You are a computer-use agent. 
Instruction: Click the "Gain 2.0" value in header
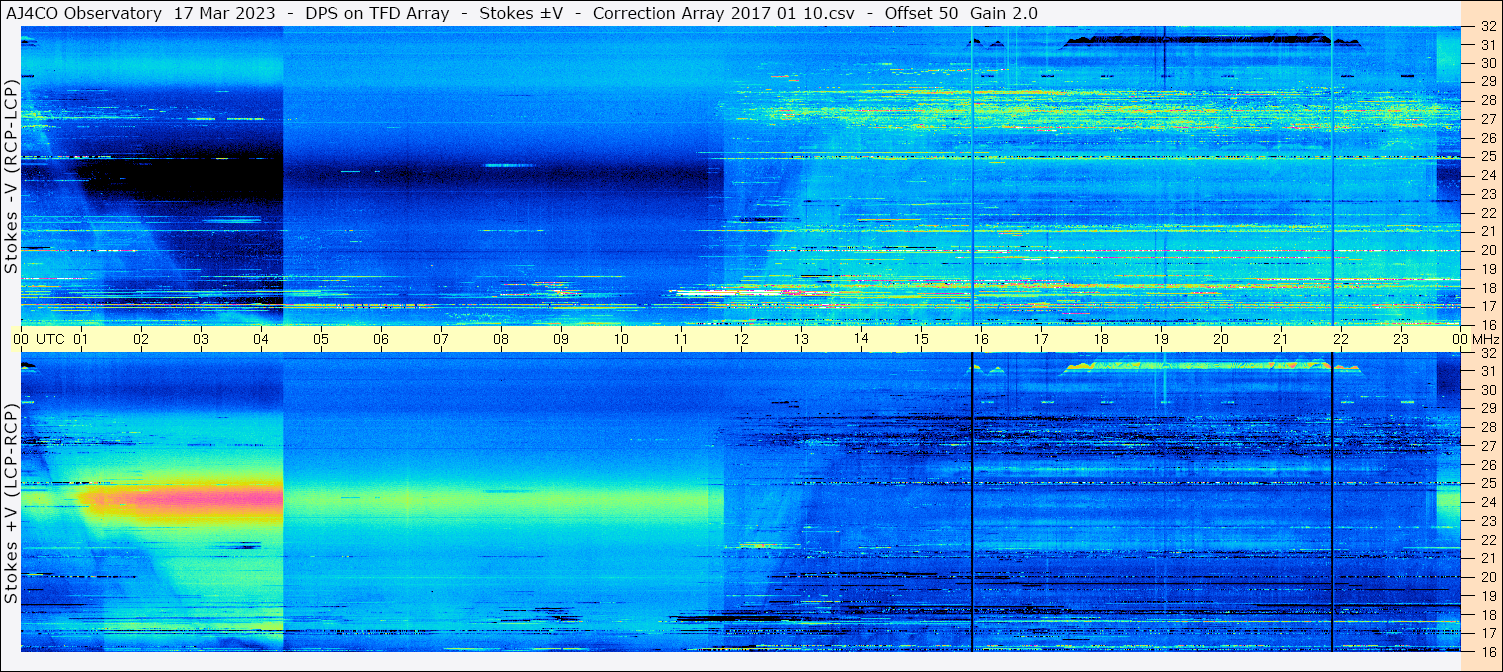(x=1004, y=13)
